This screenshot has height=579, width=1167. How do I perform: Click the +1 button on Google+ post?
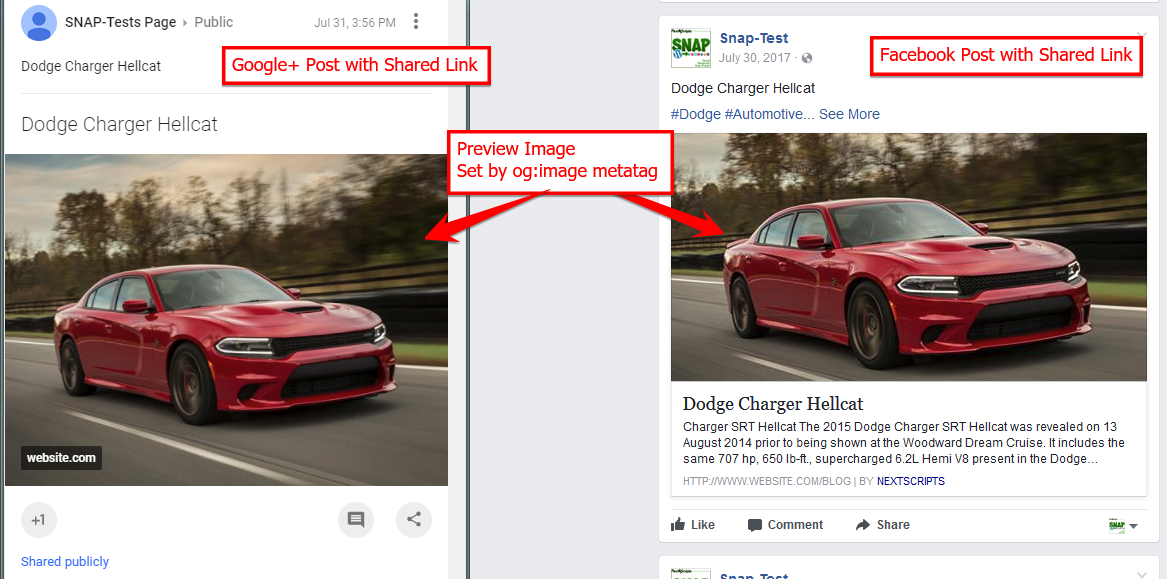coord(39,519)
